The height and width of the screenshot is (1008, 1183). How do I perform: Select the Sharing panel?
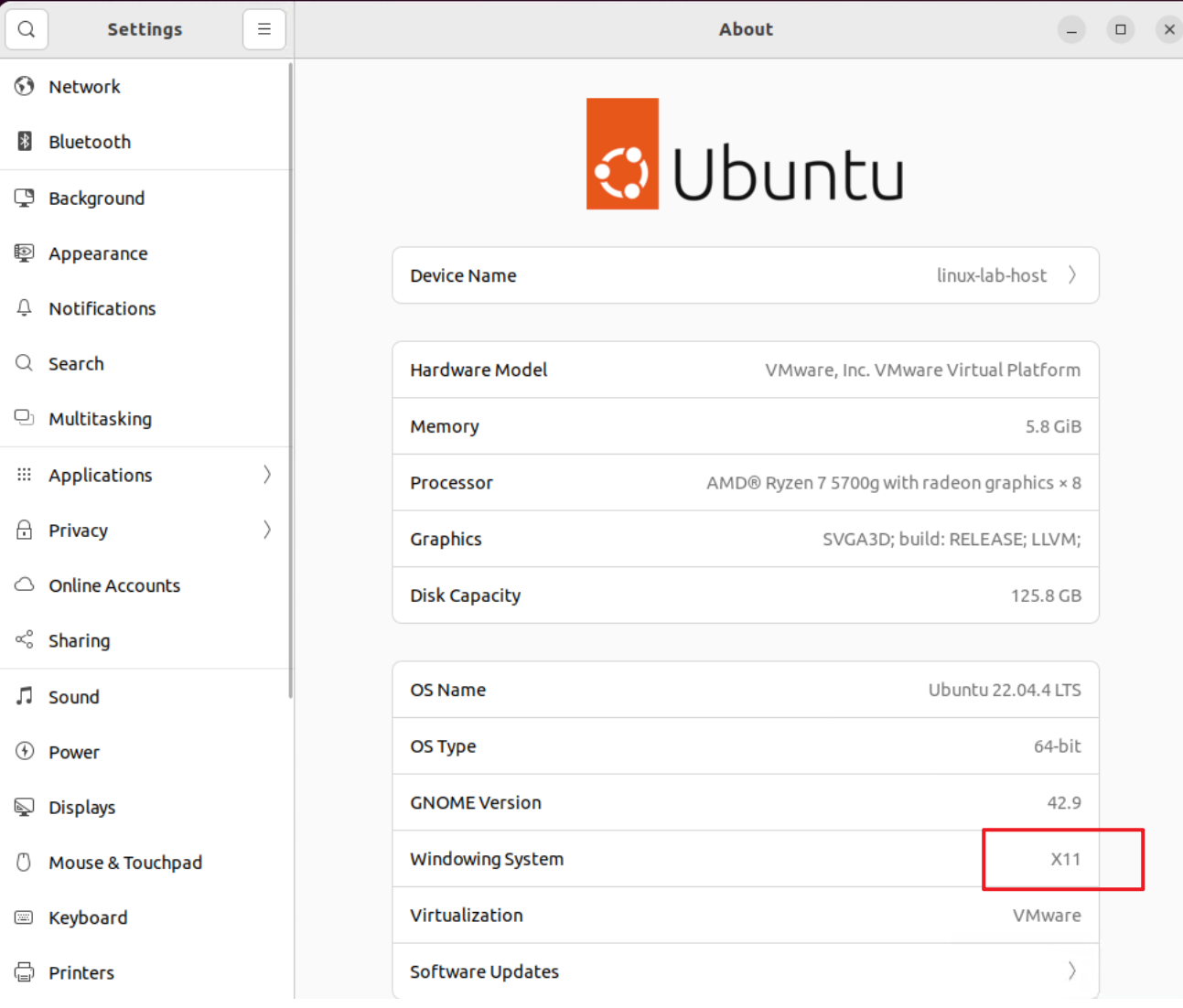click(146, 639)
